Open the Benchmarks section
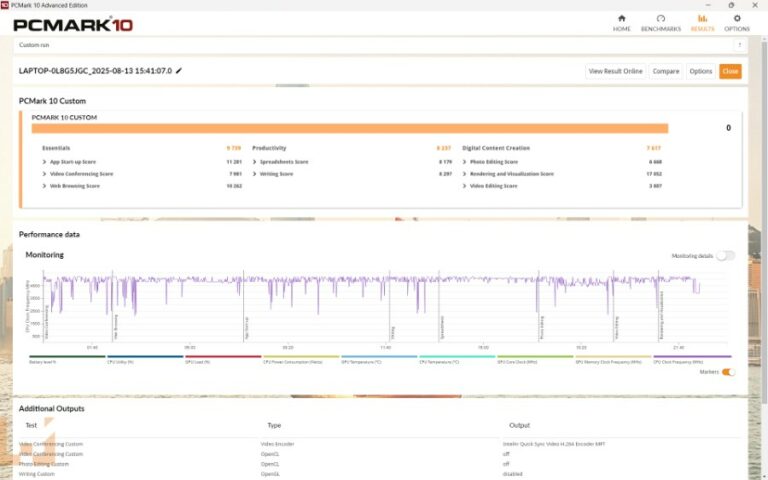The image size is (768, 480). tap(660, 22)
